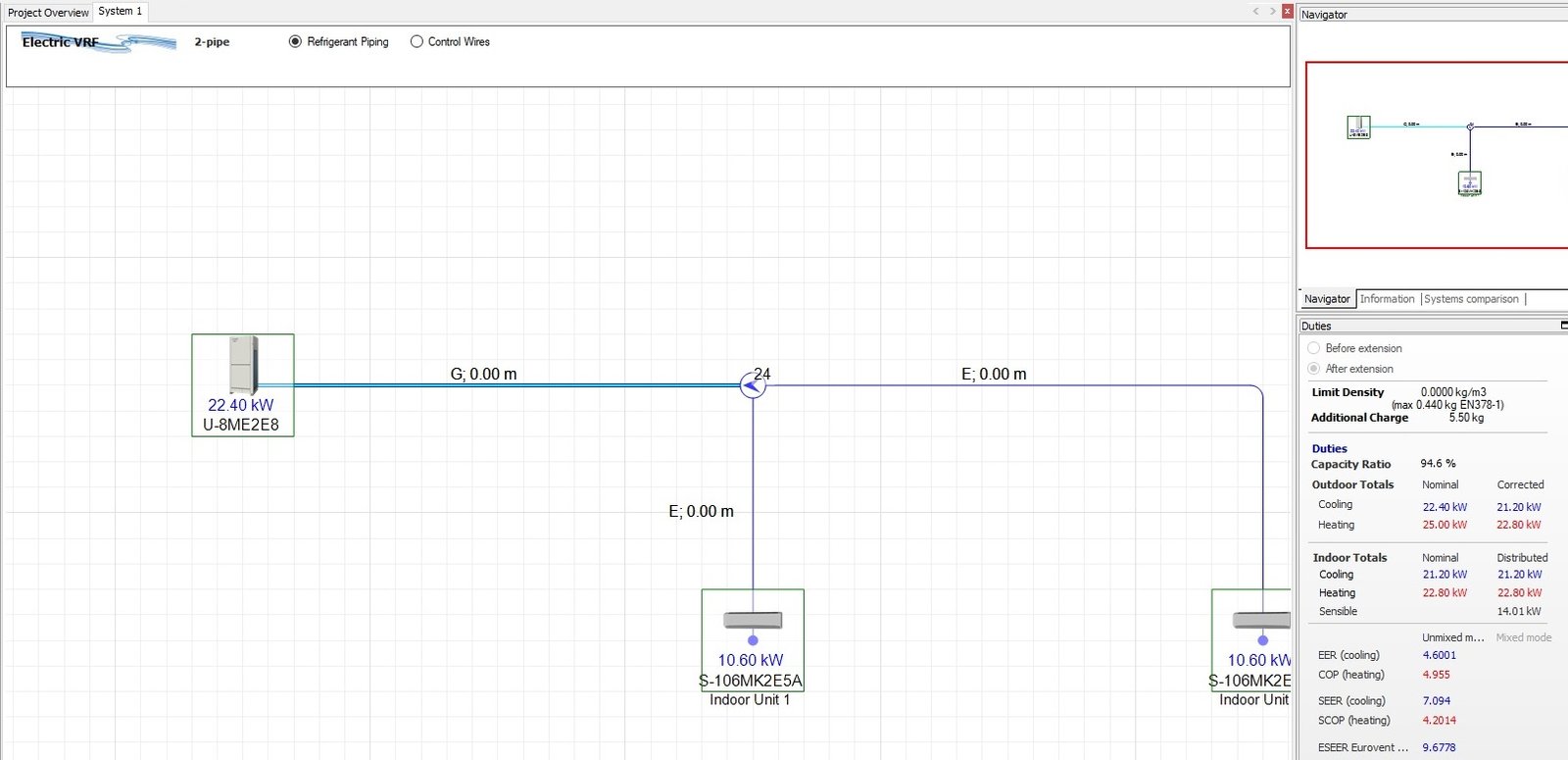Open the Information tab
The height and width of the screenshot is (760, 1568).
point(1387,299)
